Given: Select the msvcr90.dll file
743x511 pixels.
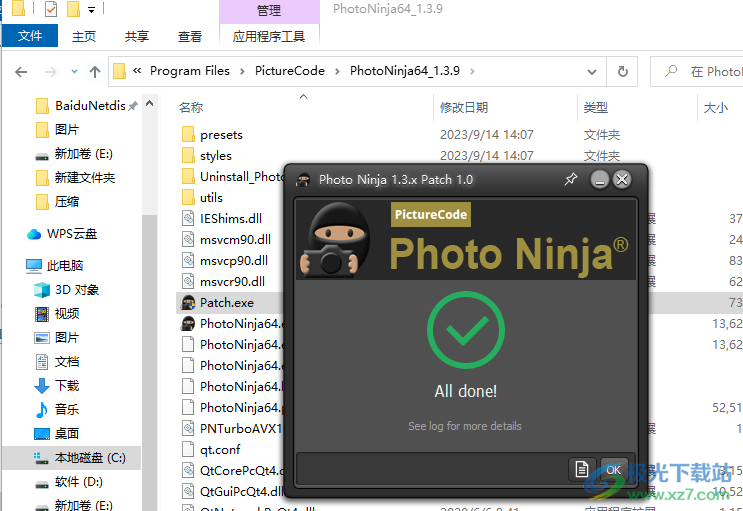Looking at the screenshot, I should pos(232,282).
